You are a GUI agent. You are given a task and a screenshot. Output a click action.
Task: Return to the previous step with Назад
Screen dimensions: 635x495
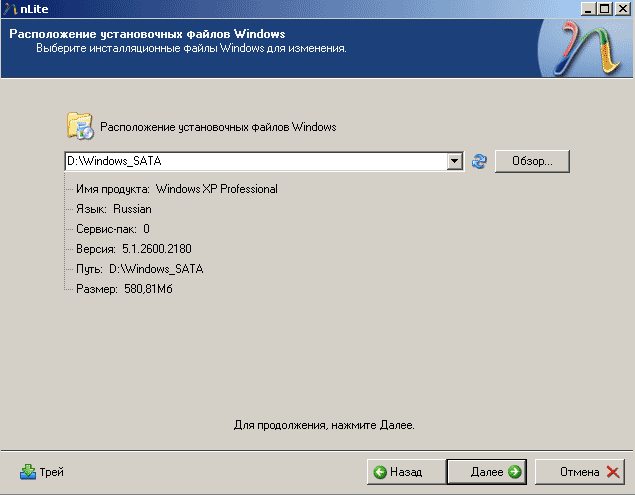tap(406, 472)
